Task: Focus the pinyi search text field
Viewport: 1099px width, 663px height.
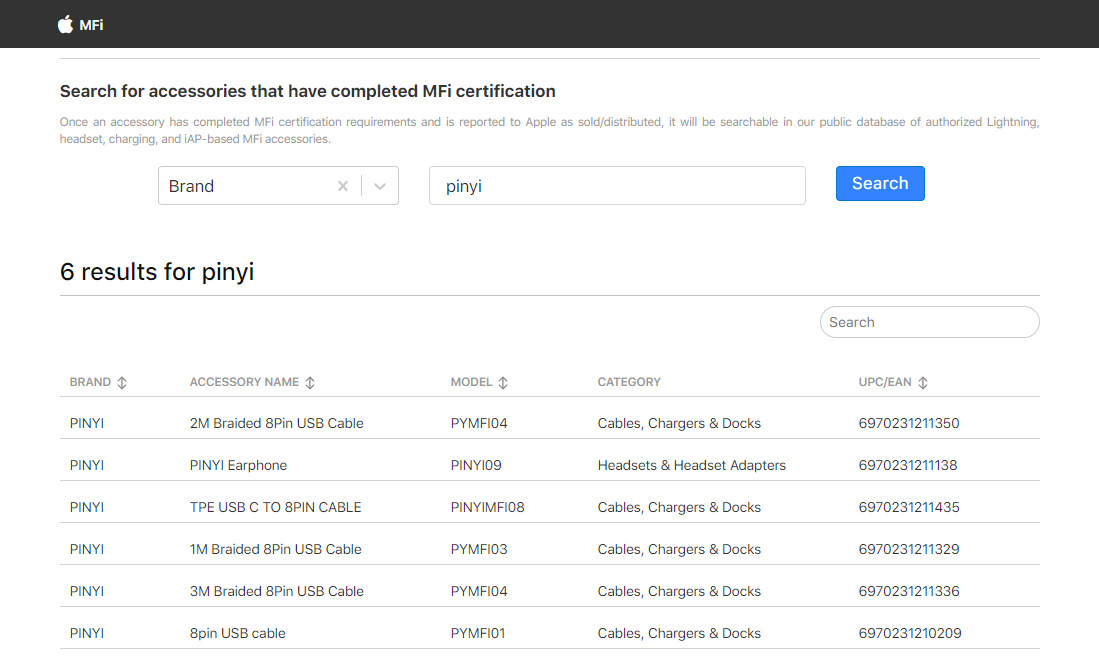Action: pyautogui.click(x=617, y=186)
